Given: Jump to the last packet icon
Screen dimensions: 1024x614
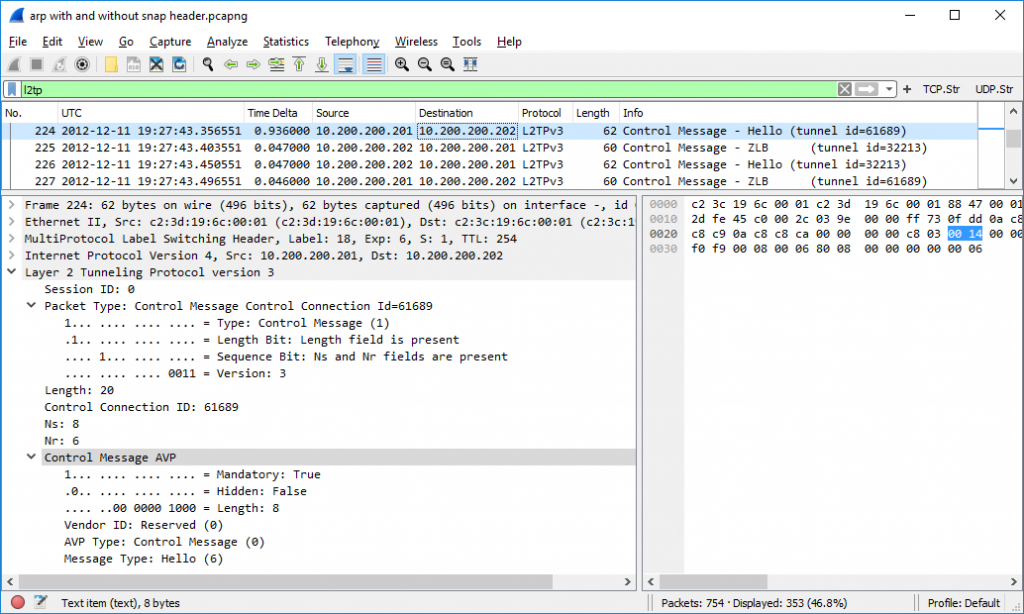Looking at the screenshot, I should pos(321,65).
